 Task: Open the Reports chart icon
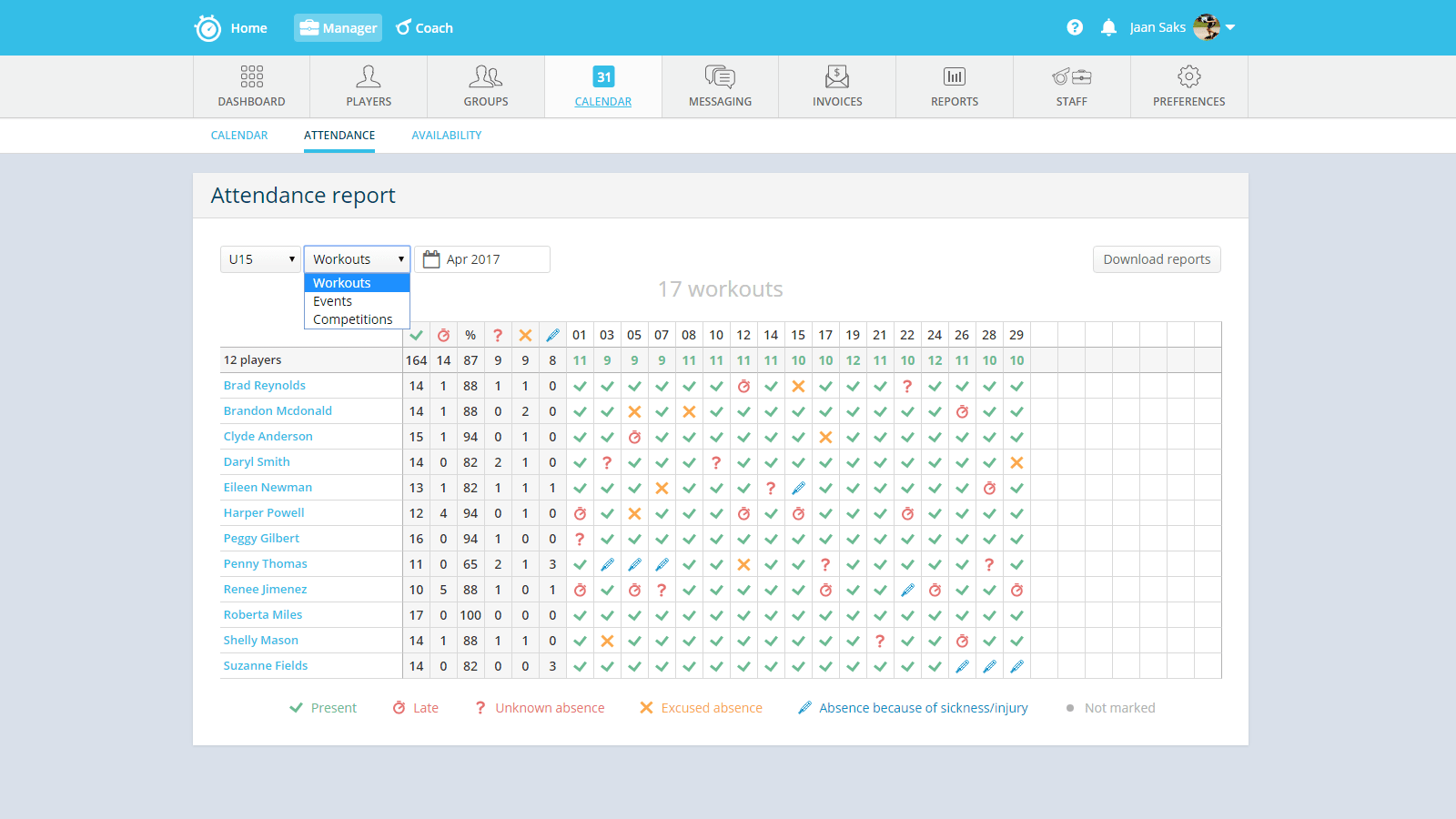point(955,76)
